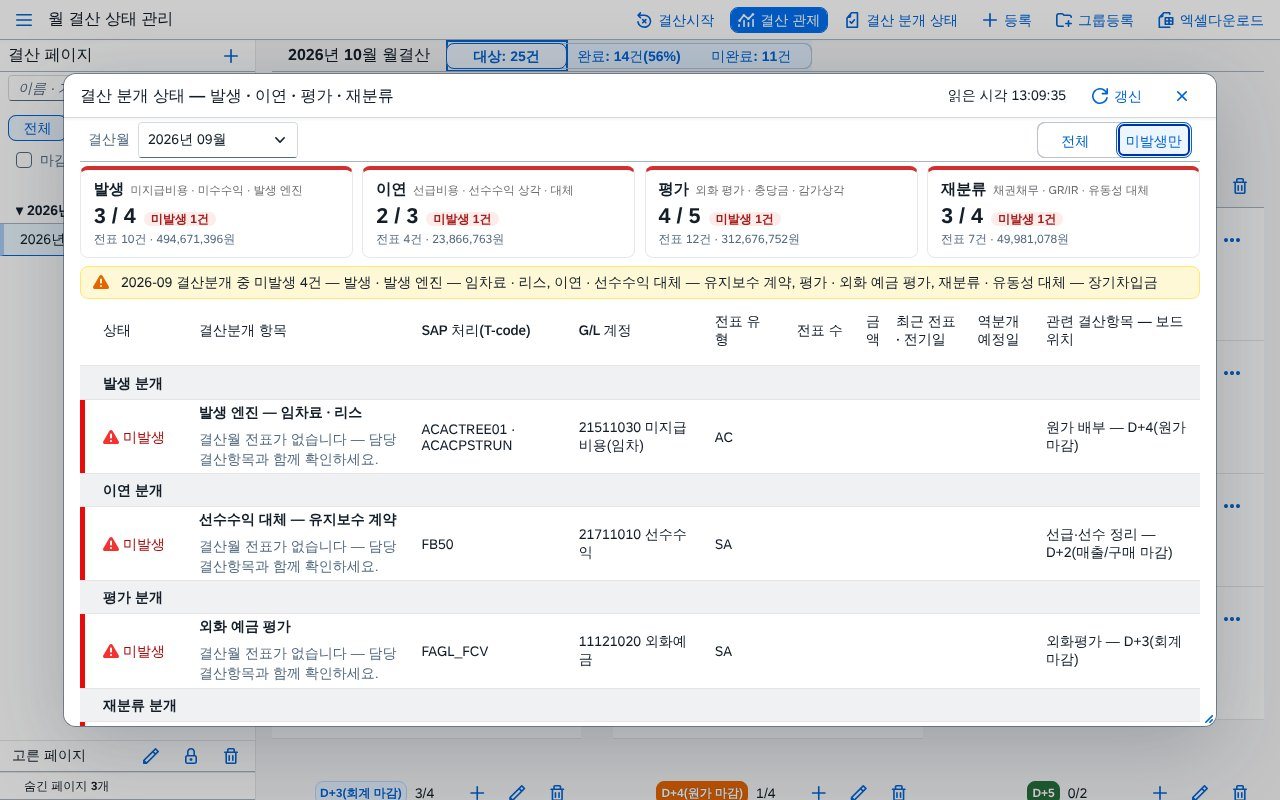This screenshot has height=800, width=1280.
Task: Toggle the 마감 checkbox in sidebar
Action: [x=24, y=160]
